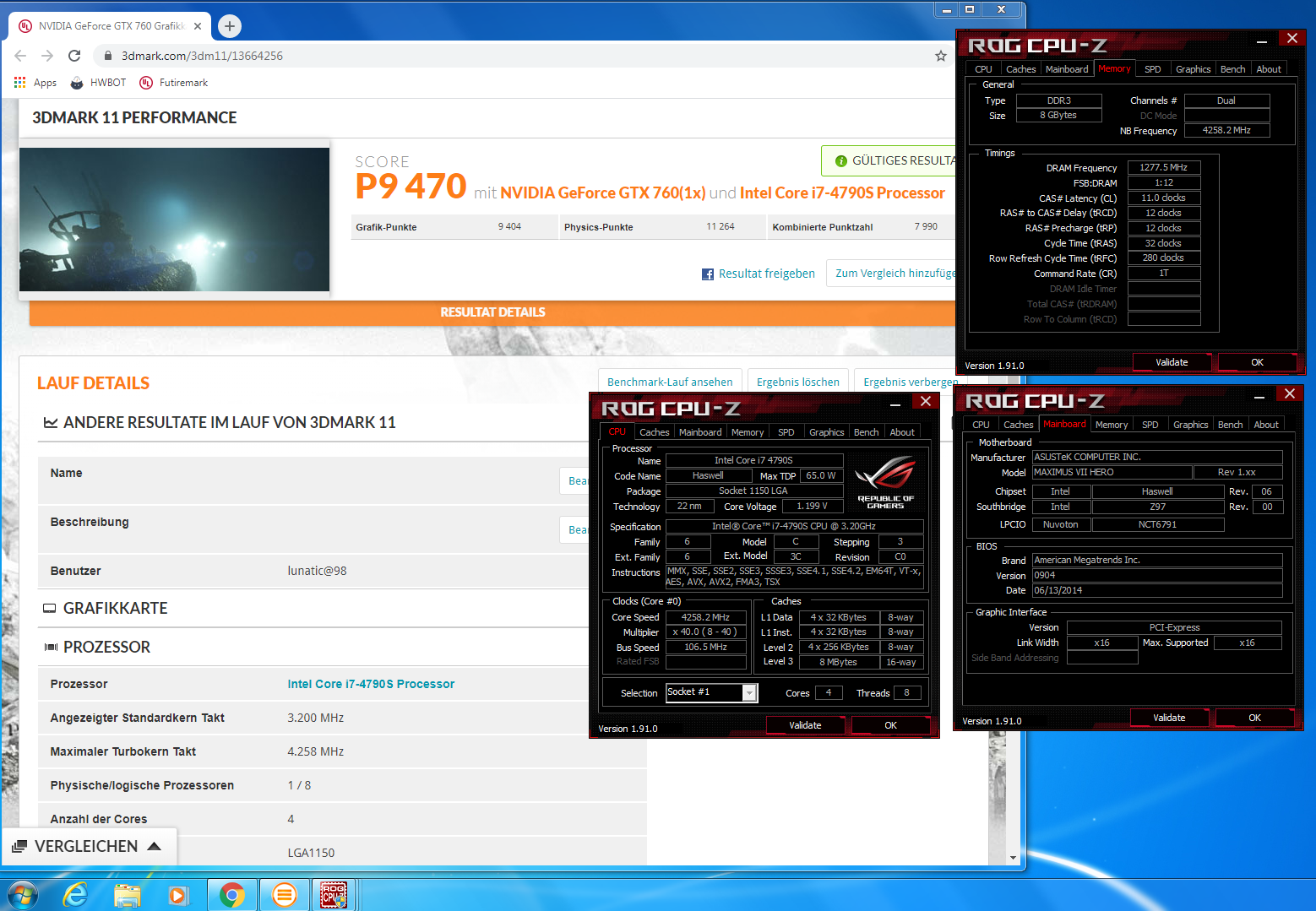Click the Core Speed value 4258.2 MHz
Image resolution: width=1316 pixels, height=911 pixels.
pyautogui.click(x=706, y=617)
